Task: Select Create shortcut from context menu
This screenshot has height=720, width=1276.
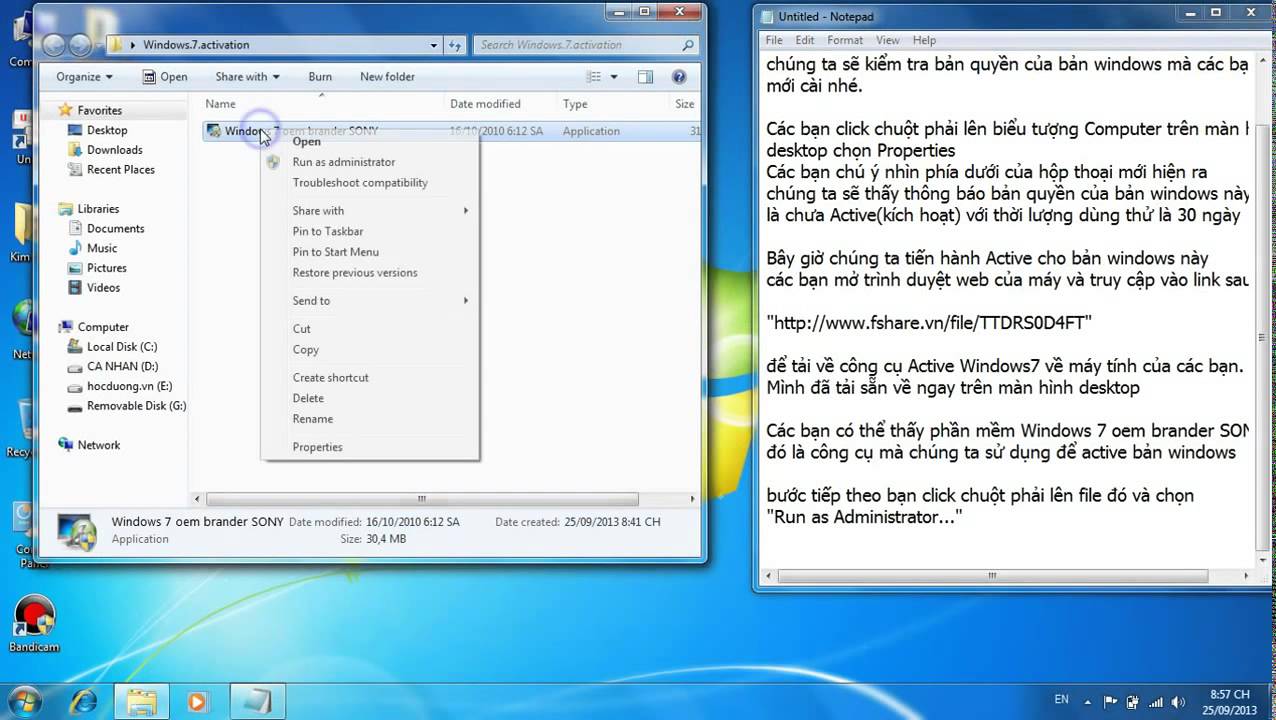Action: tap(330, 378)
